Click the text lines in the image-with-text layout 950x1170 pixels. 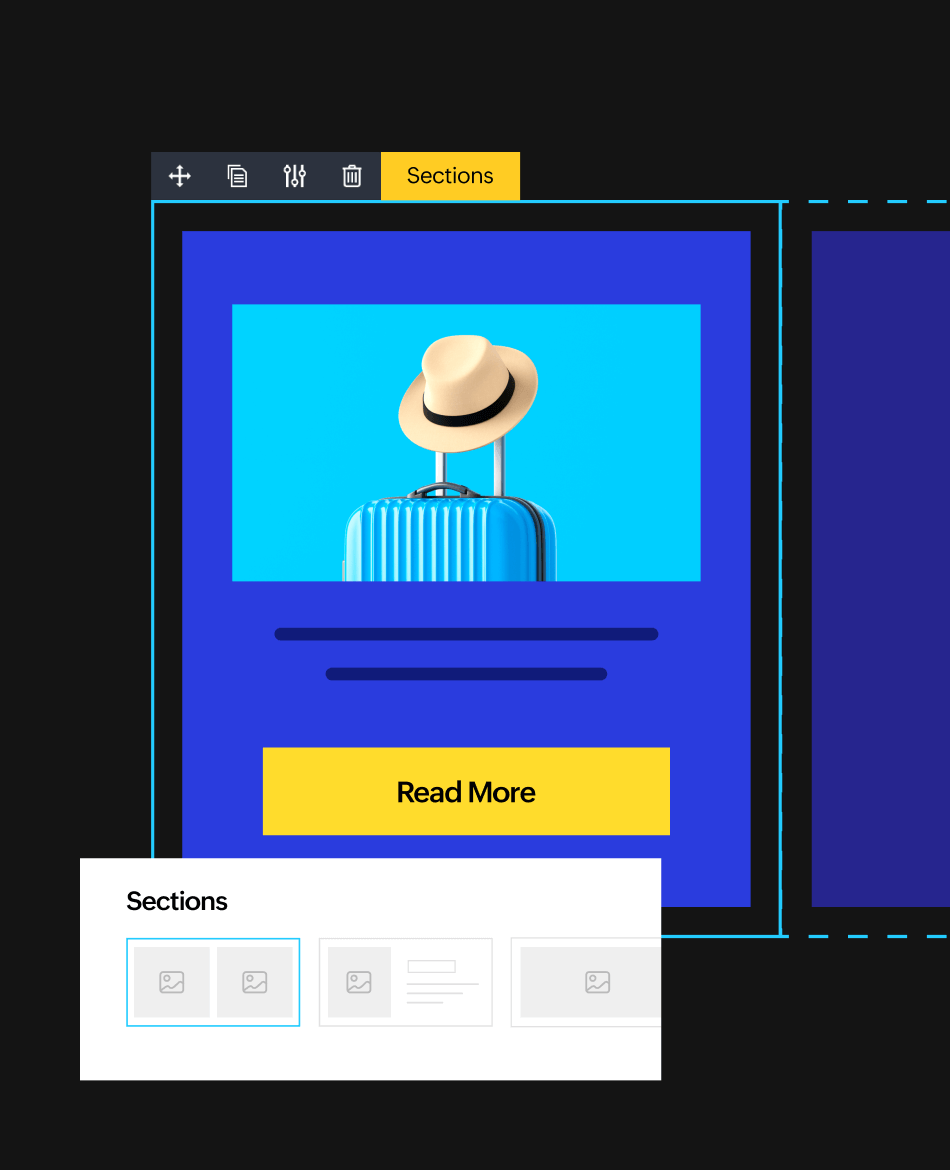point(441,983)
